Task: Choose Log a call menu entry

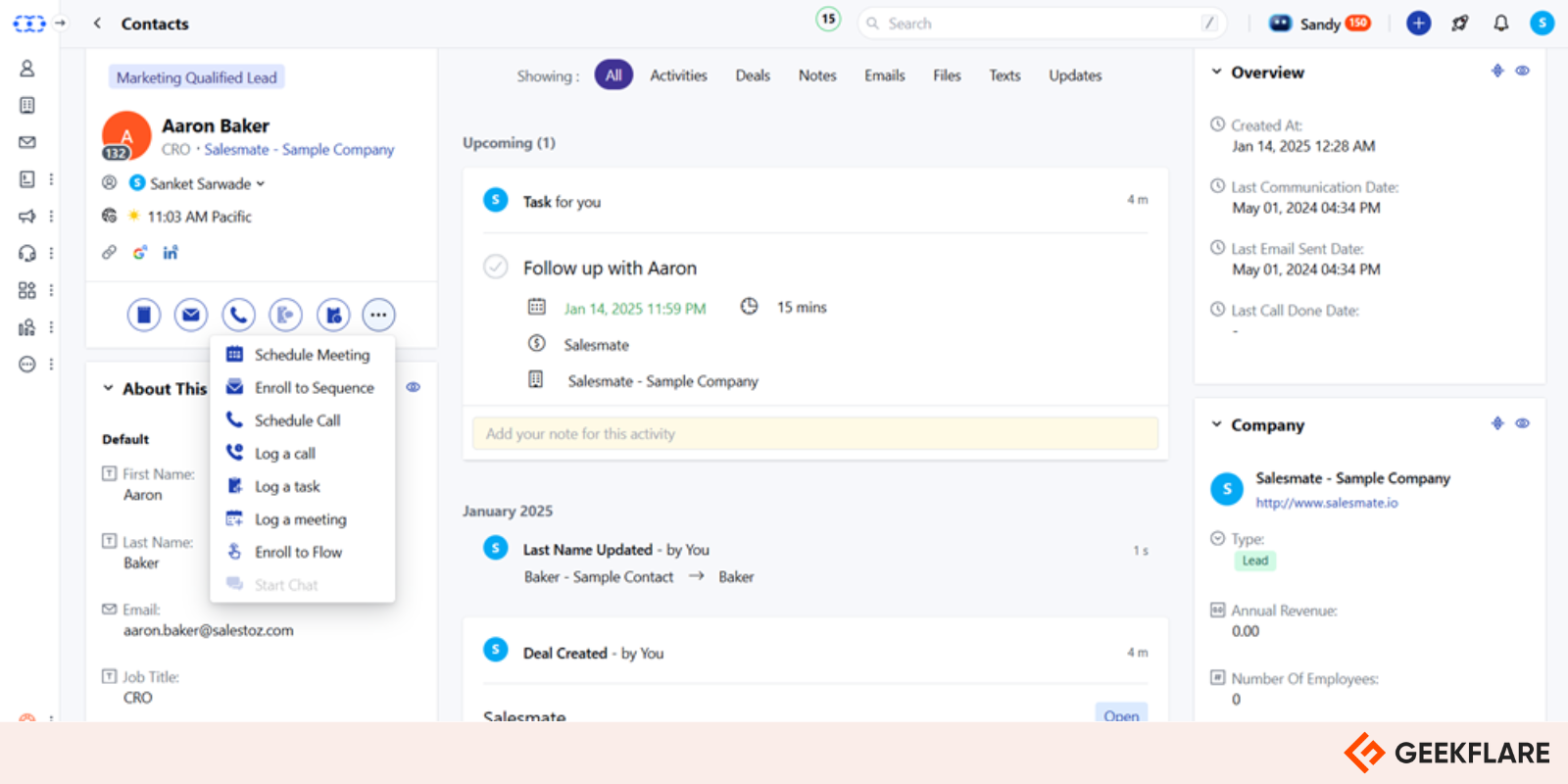Action: tap(303, 453)
